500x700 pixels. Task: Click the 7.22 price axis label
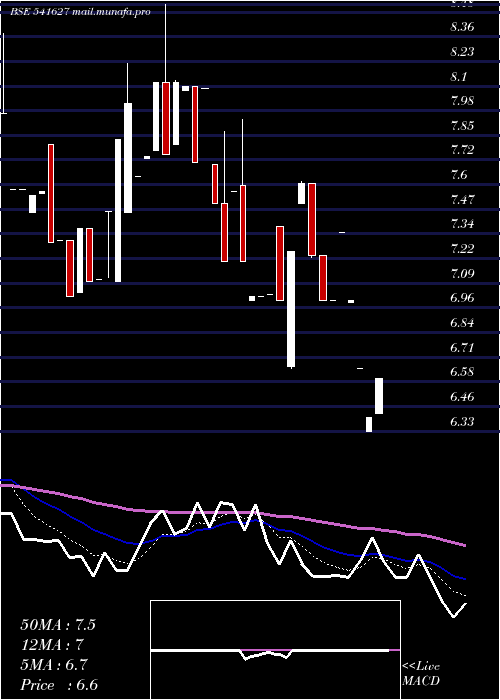click(x=462, y=249)
